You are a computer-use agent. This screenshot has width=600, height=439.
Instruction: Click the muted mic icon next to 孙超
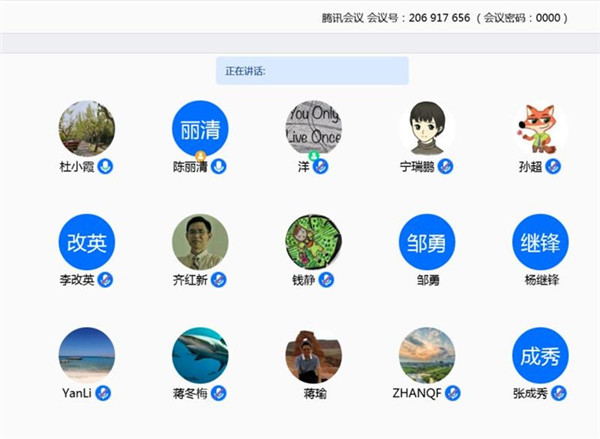[551, 167]
